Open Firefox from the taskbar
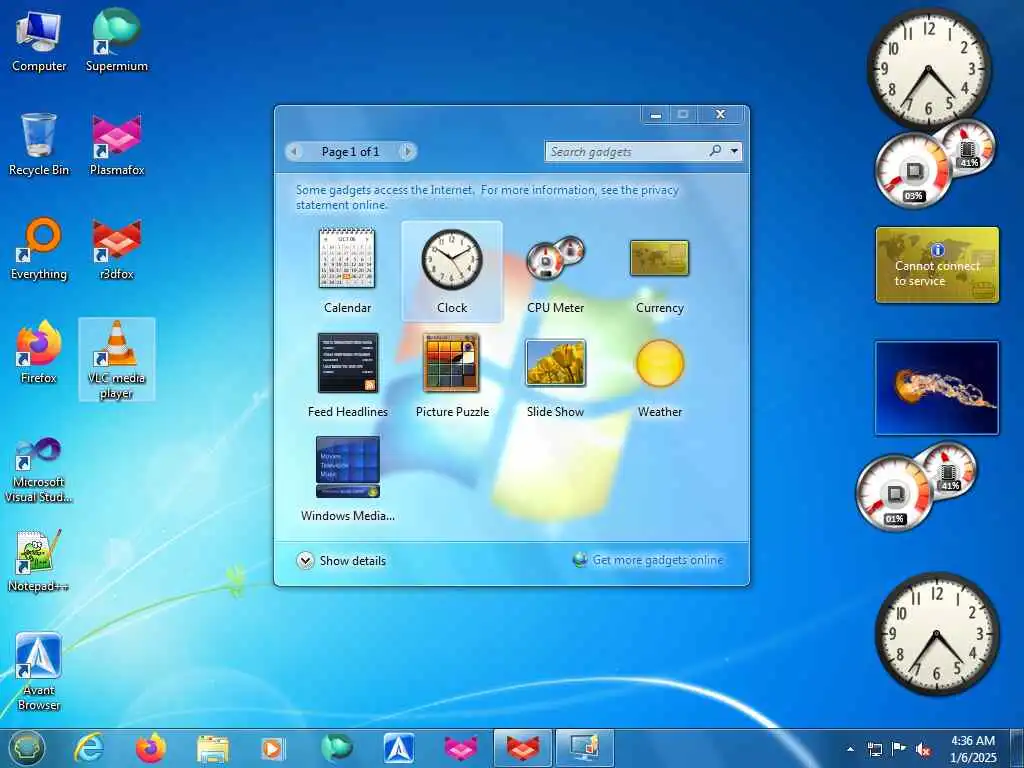The image size is (1024, 768). point(150,748)
